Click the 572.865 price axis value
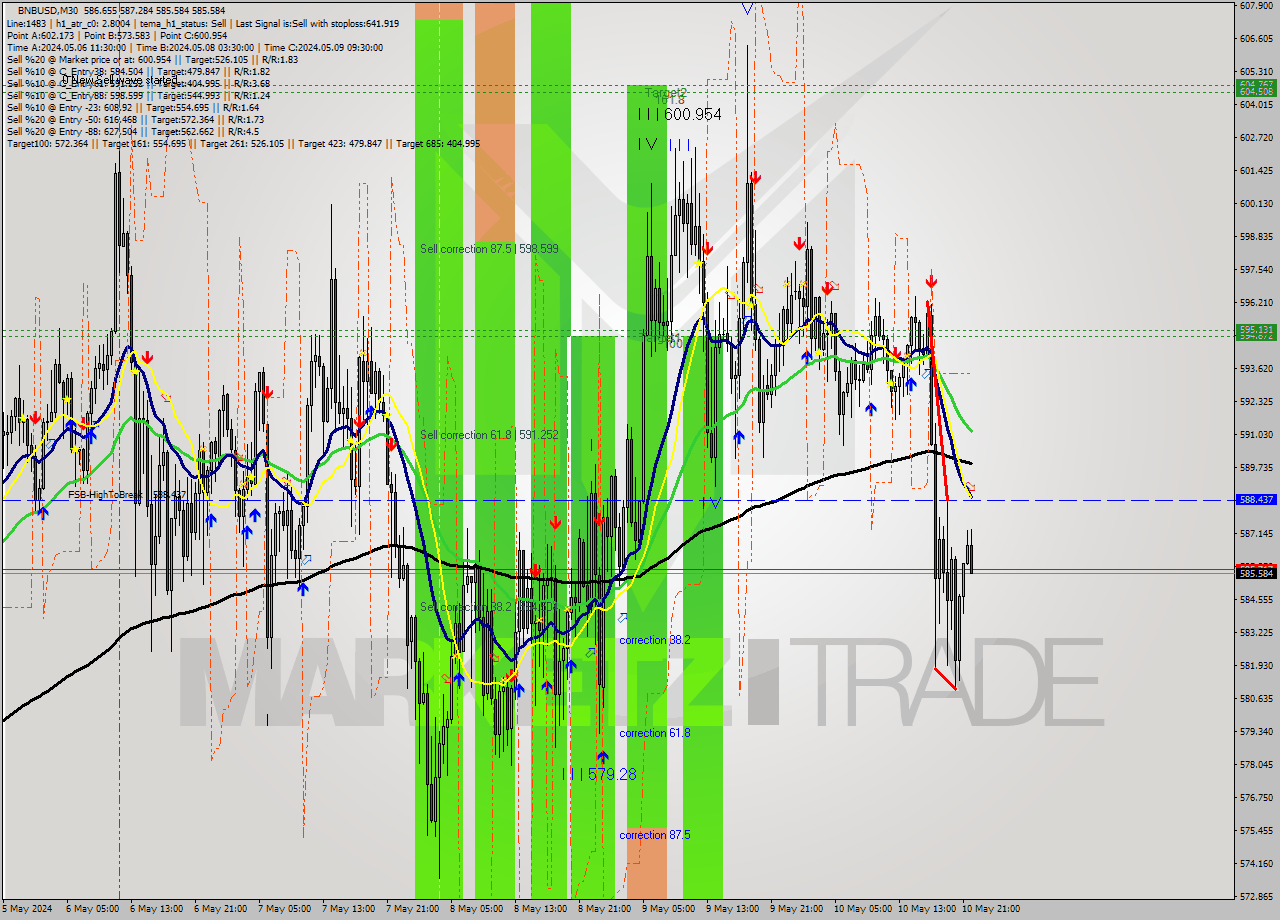The width and height of the screenshot is (1280, 920). coord(1256,896)
